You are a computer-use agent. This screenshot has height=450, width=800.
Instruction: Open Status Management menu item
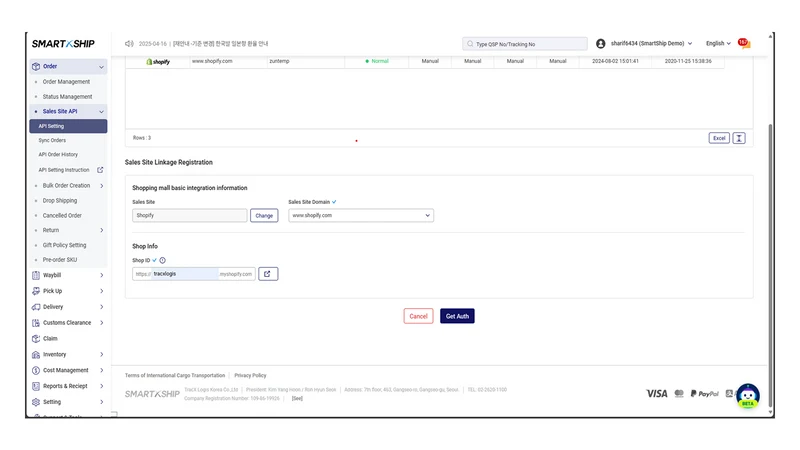67,96
